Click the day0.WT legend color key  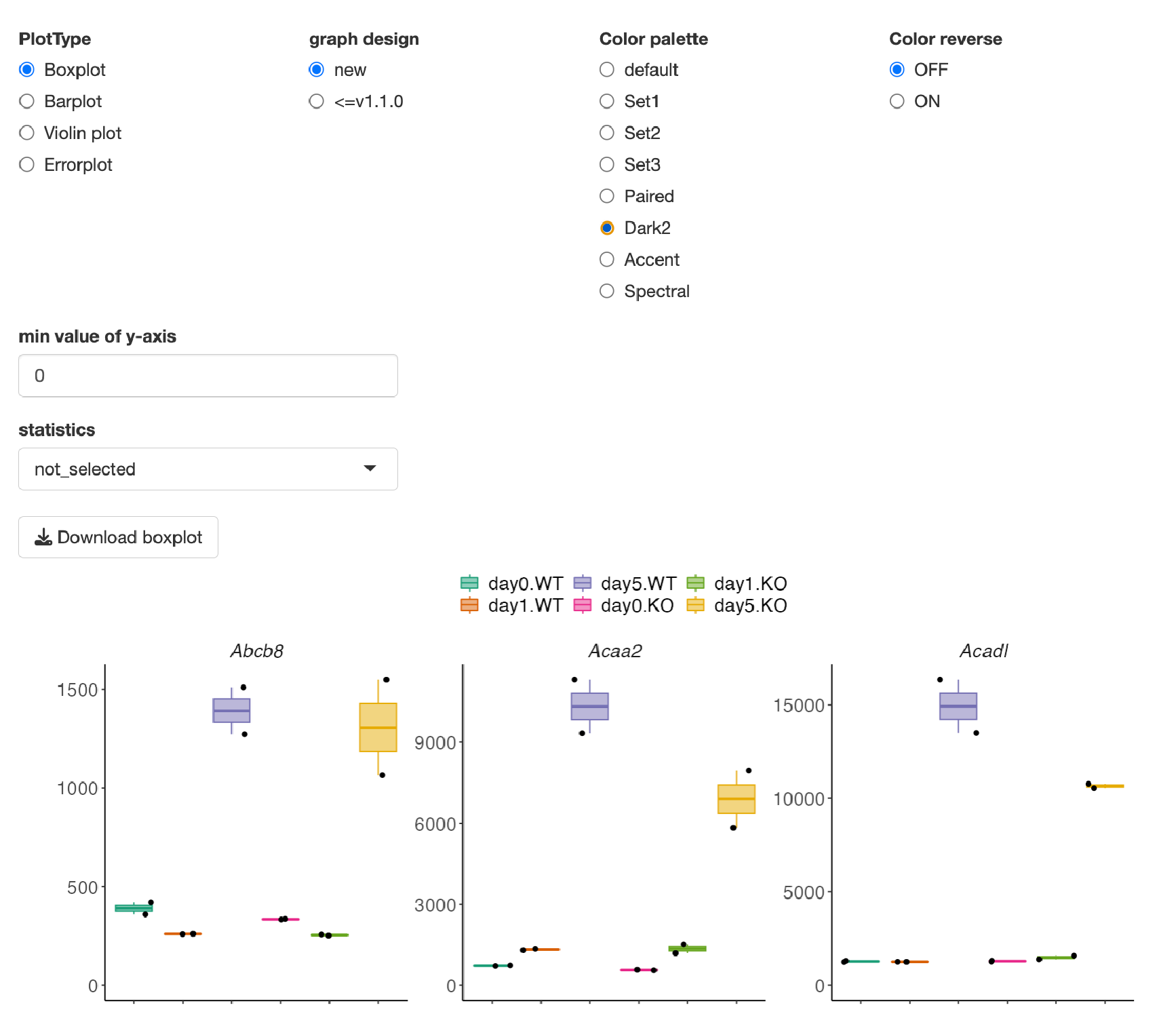pyautogui.click(x=469, y=583)
